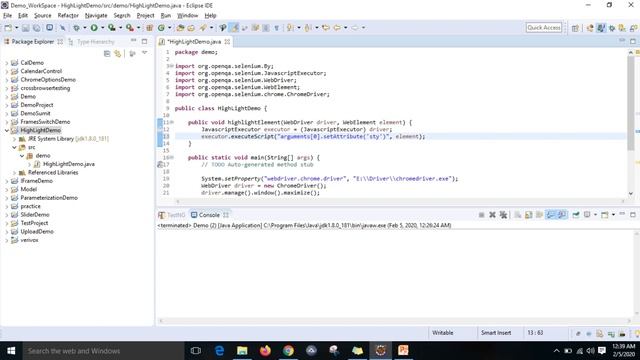Switch to the TestNG tab
Screen dimensions: 640x360
click(172, 215)
